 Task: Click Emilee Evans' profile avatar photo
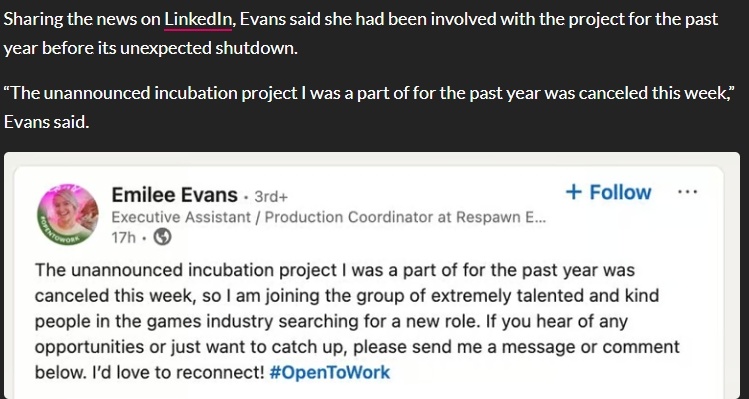tap(68, 215)
